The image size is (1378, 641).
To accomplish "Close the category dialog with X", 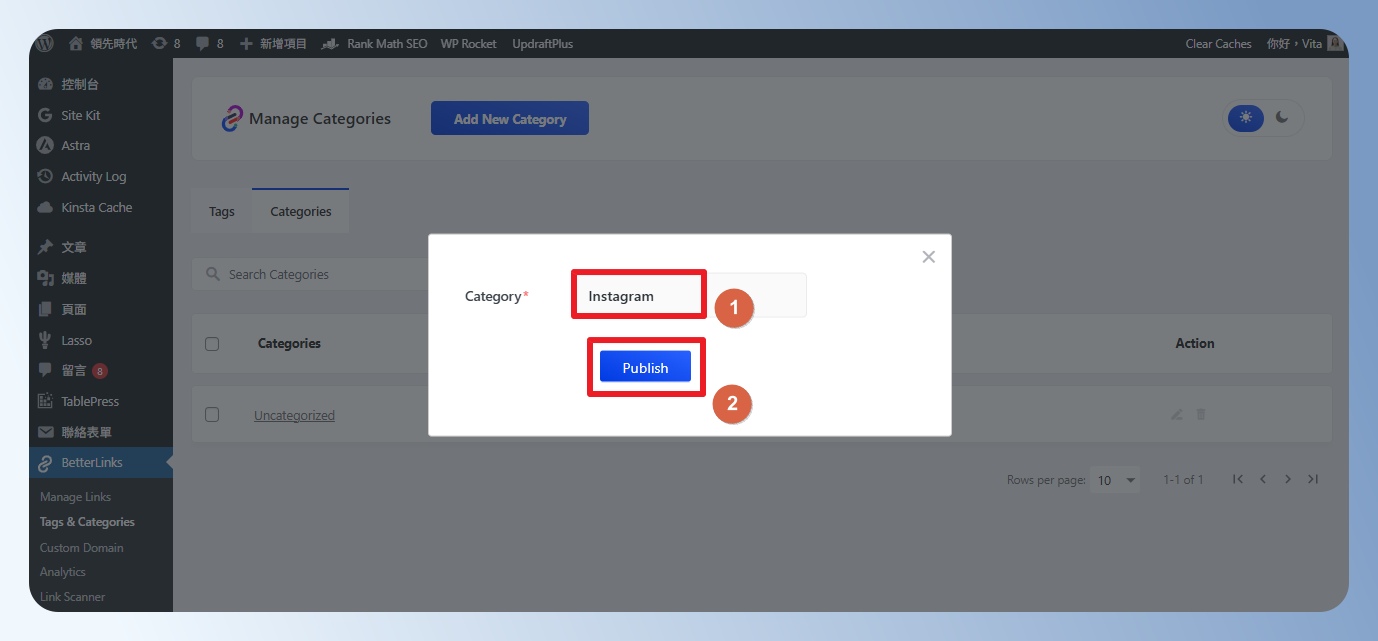I will point(928,257).
